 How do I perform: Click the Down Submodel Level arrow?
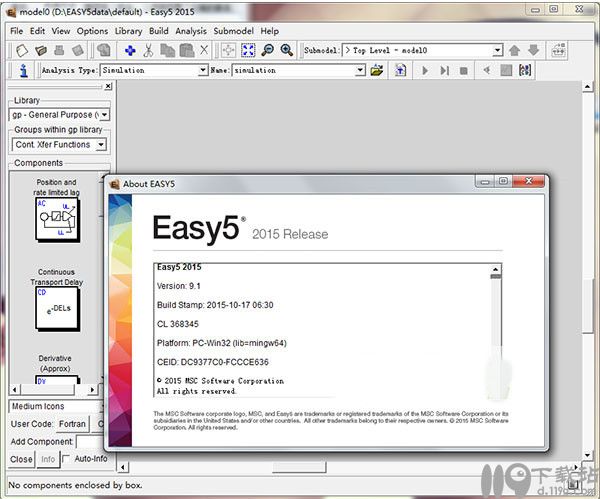tap(533, 50)
